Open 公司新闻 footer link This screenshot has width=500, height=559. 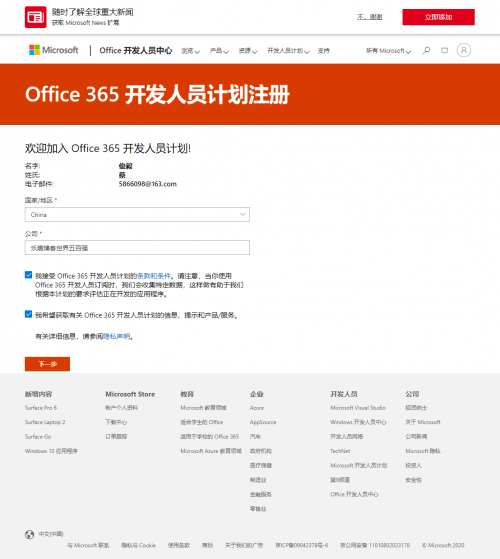pyautogui.click(x=416, y=437)
